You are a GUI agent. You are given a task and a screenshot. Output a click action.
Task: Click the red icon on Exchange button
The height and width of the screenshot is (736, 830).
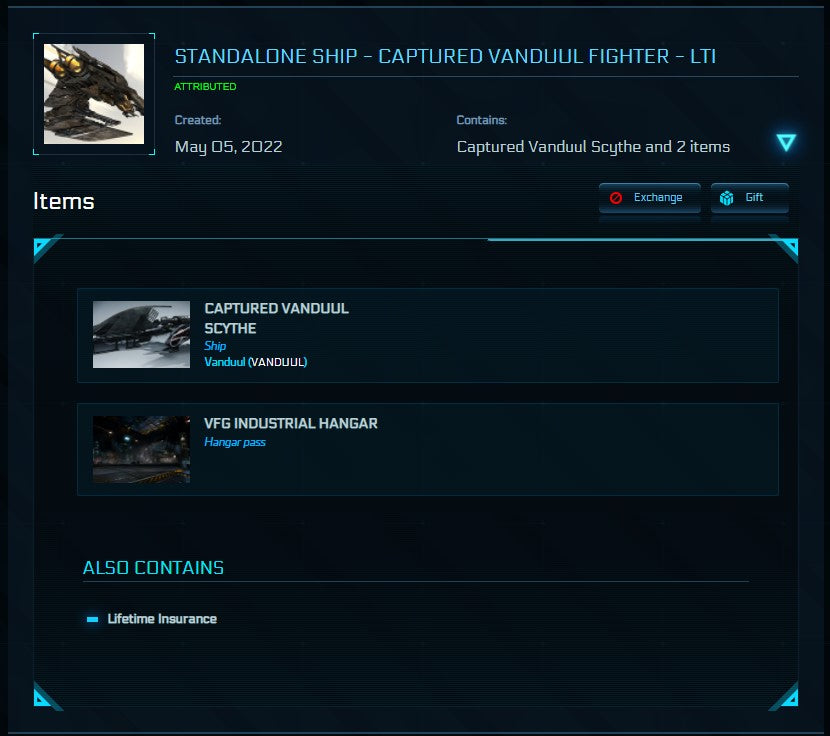point(616,198)
